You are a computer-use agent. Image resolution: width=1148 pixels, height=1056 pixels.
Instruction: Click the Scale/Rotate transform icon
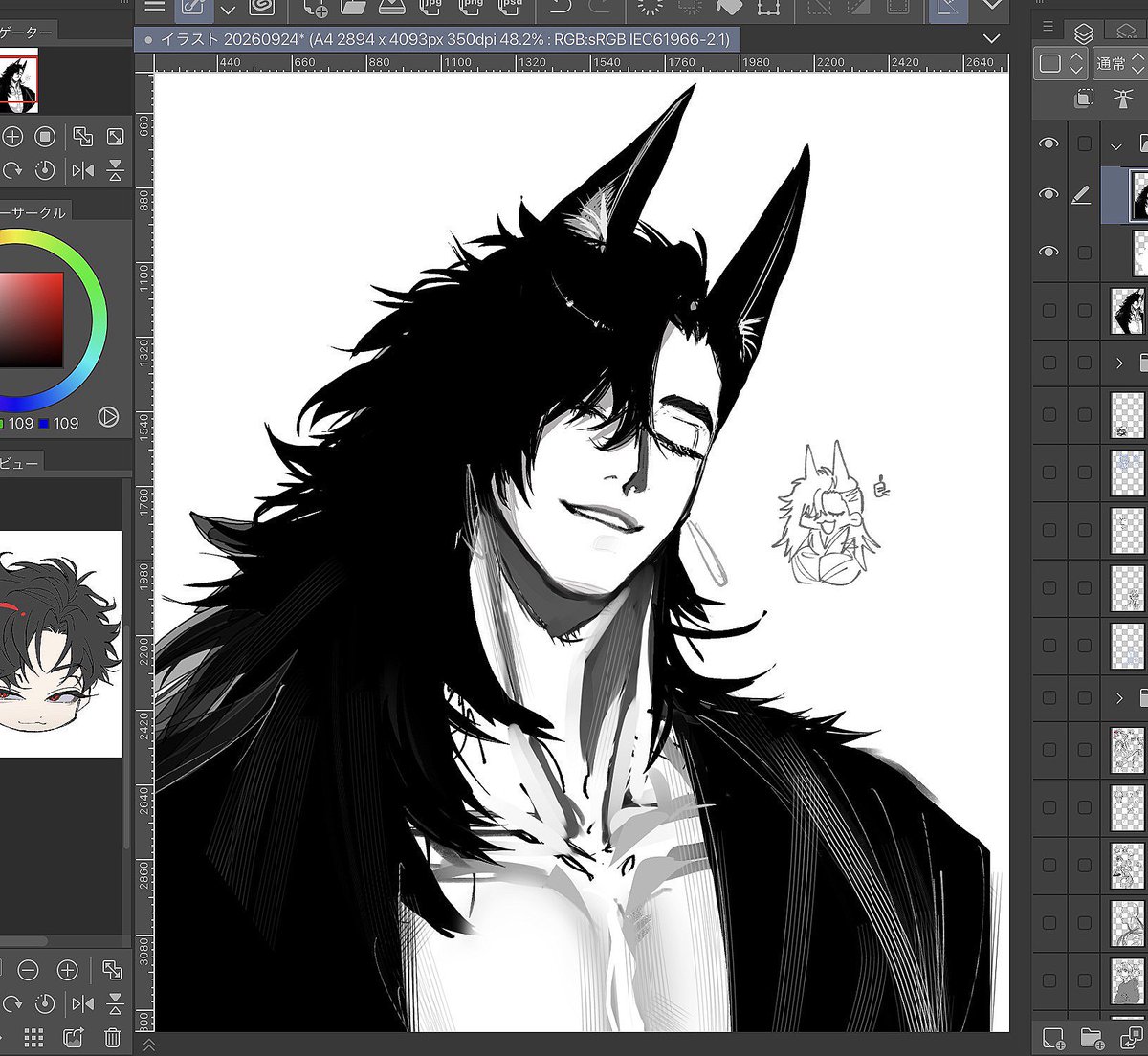[767, 8]
